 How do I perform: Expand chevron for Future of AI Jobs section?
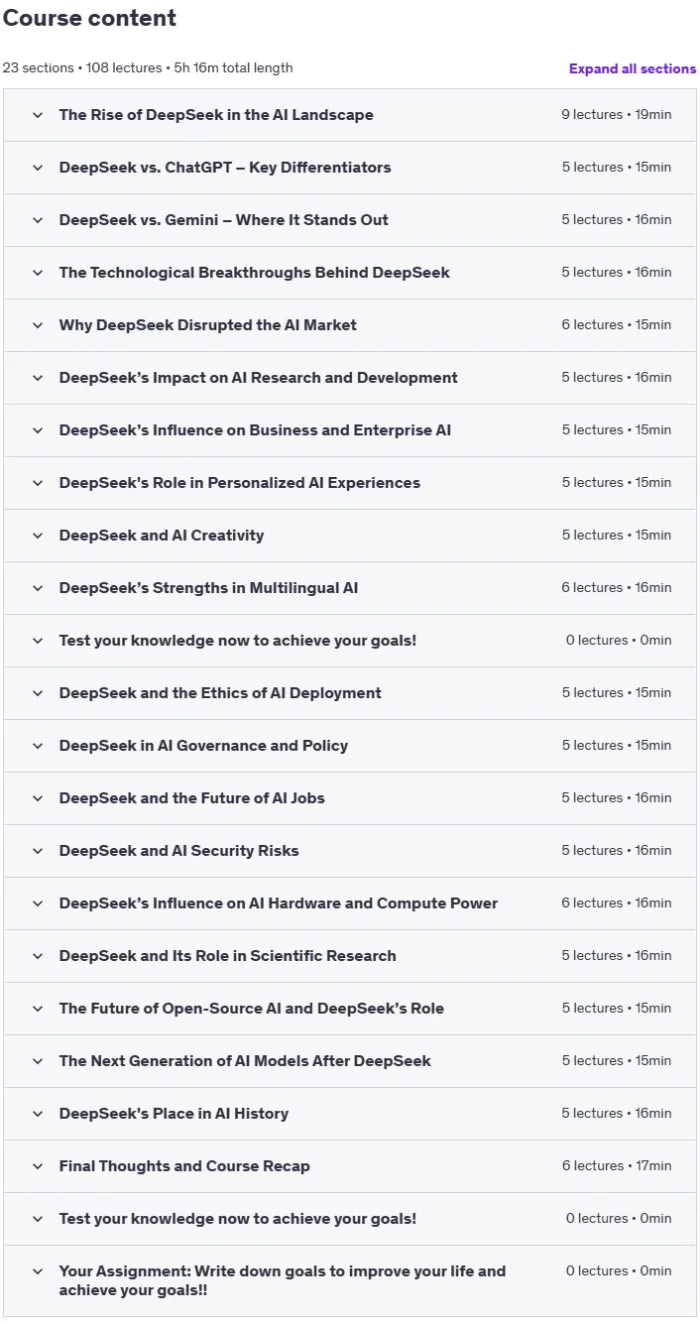coord(38,798)
